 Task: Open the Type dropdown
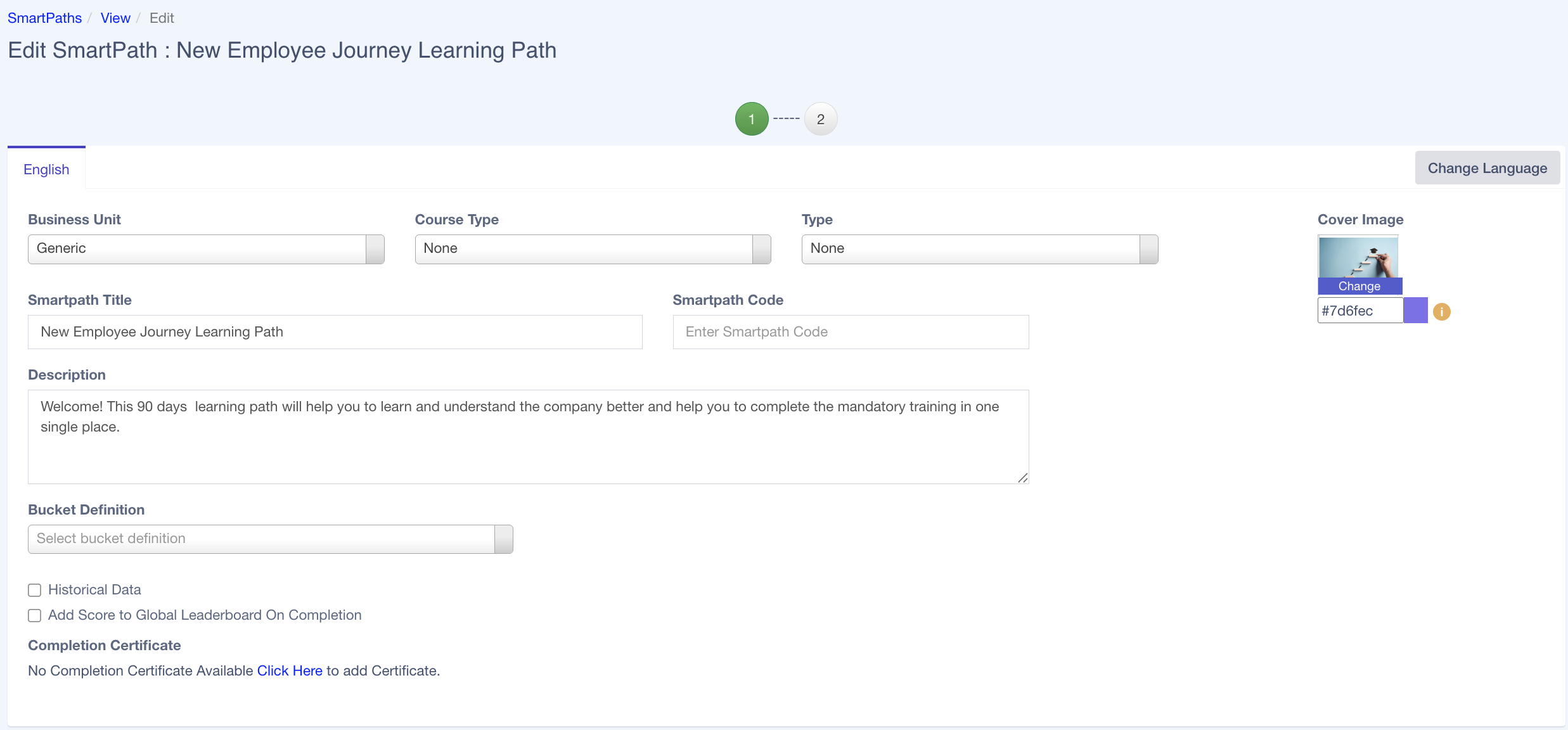[979, 249]
